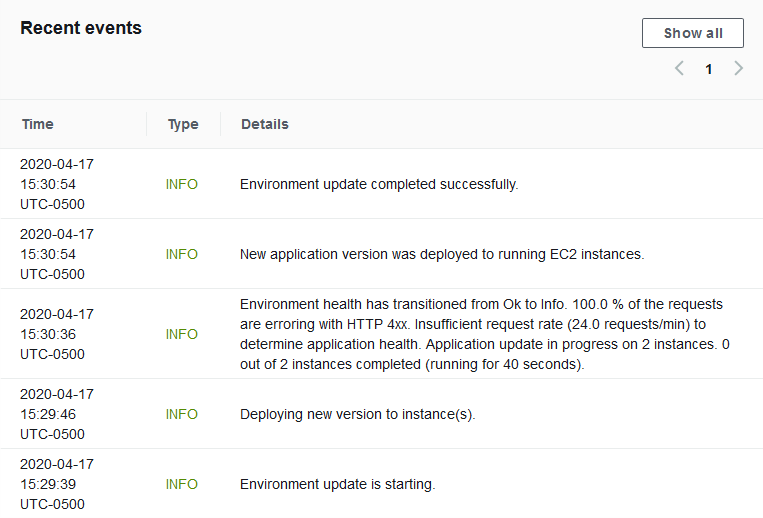Go to next page with right chevron
The width and height of the screenshot is (763, 518).
(738, 69)
